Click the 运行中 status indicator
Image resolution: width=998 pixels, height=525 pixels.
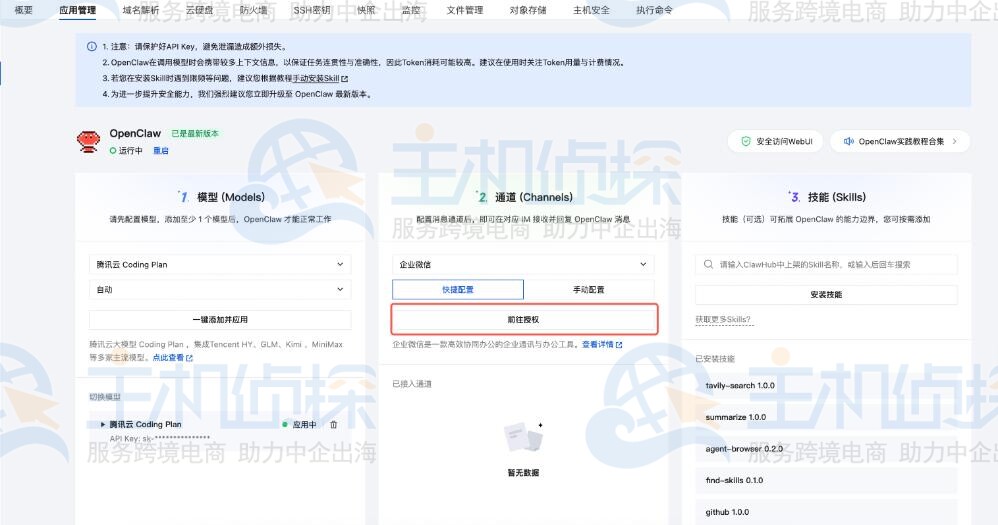[x=126, y=151]
